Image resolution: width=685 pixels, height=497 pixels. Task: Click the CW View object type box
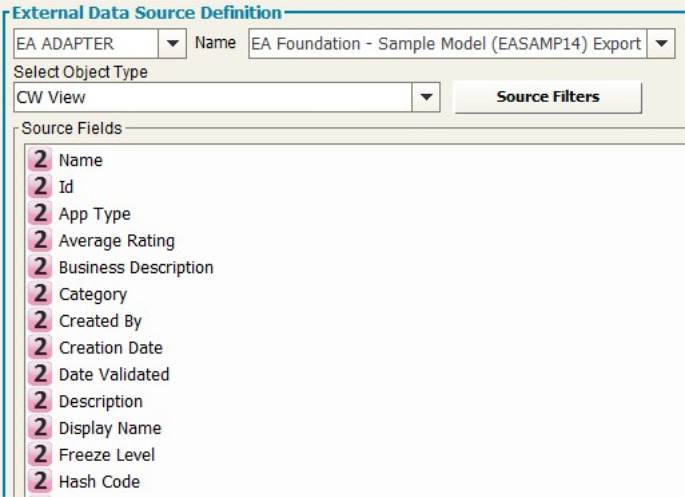click(x=212, y=98)
